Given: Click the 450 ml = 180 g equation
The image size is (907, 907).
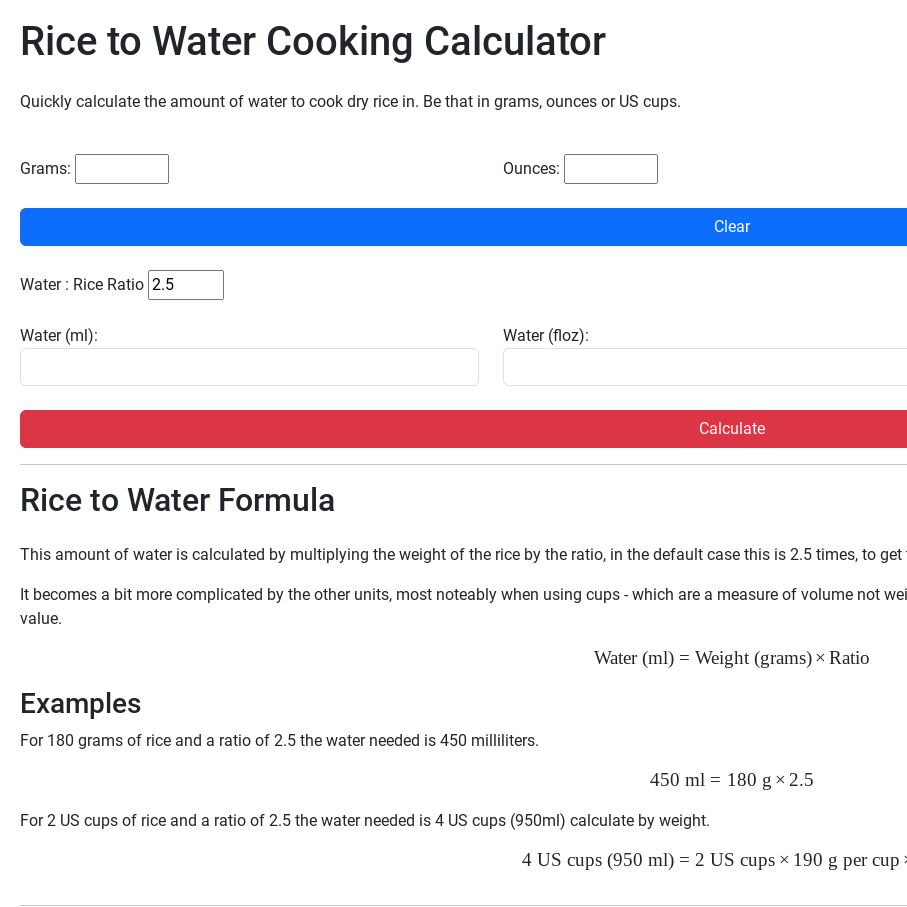Looking at the screenshot, I should 731,780.
